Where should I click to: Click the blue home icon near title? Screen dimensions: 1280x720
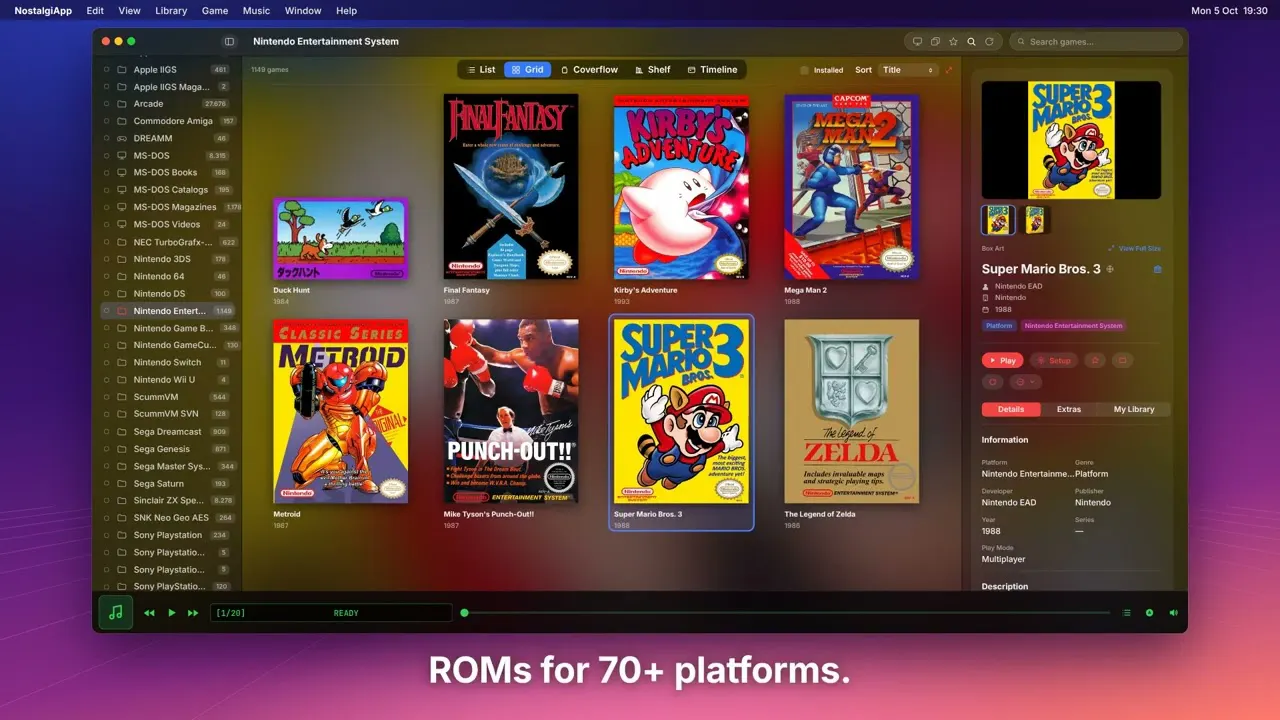[1157, 269]
